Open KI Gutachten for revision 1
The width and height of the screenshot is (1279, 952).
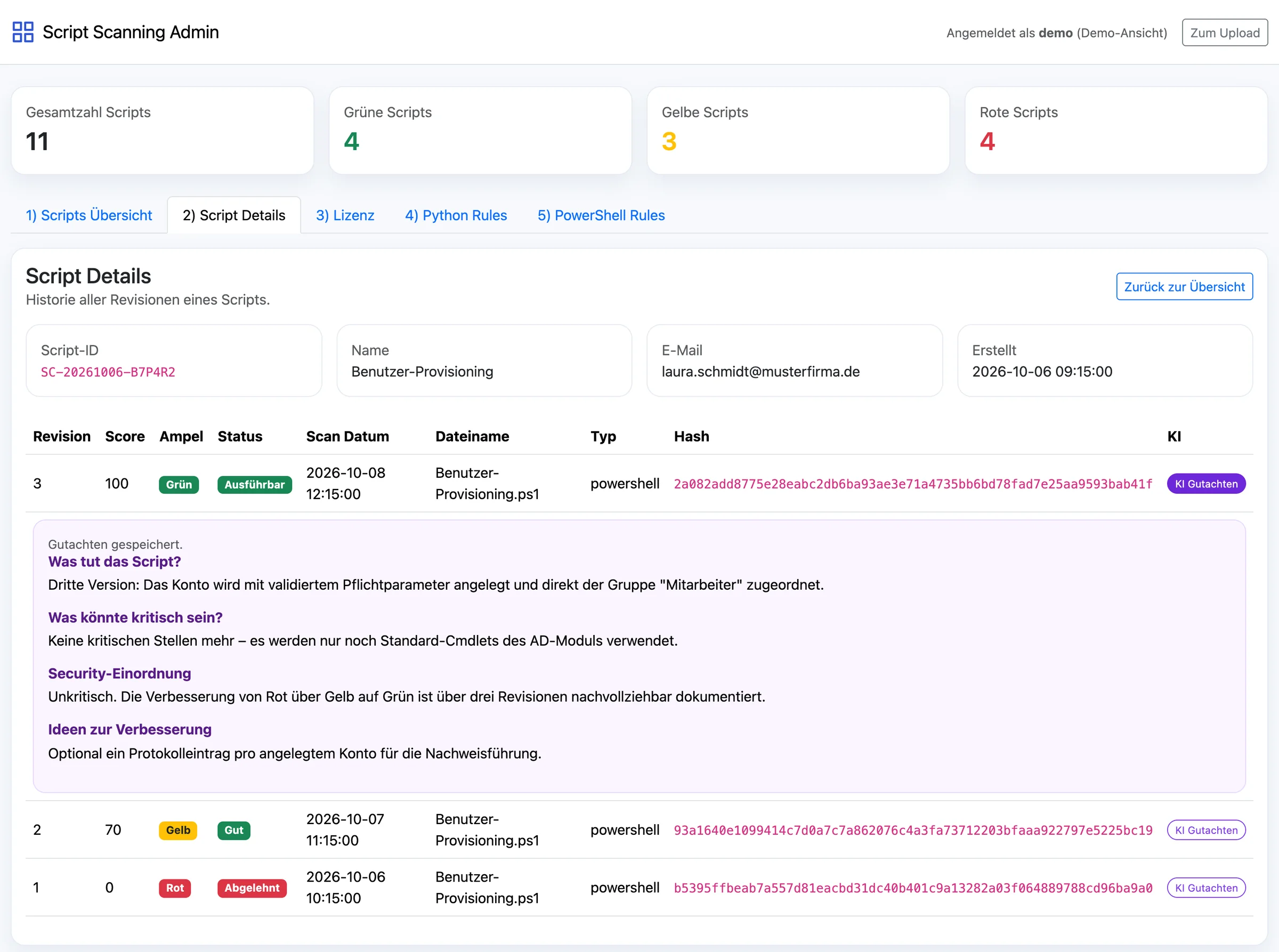[x=1206, y=888]
